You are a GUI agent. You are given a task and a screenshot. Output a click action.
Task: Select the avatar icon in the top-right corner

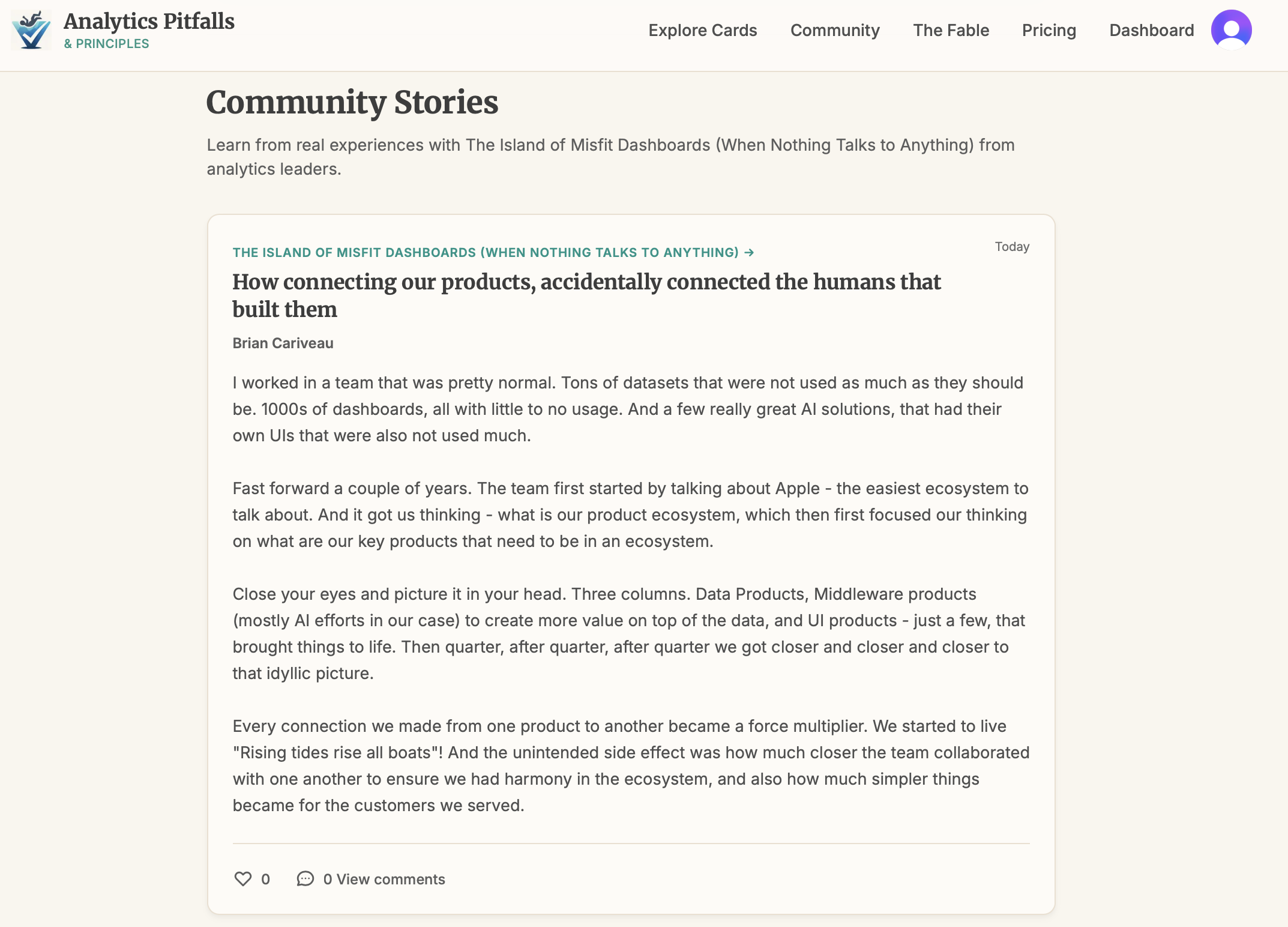1232,29
